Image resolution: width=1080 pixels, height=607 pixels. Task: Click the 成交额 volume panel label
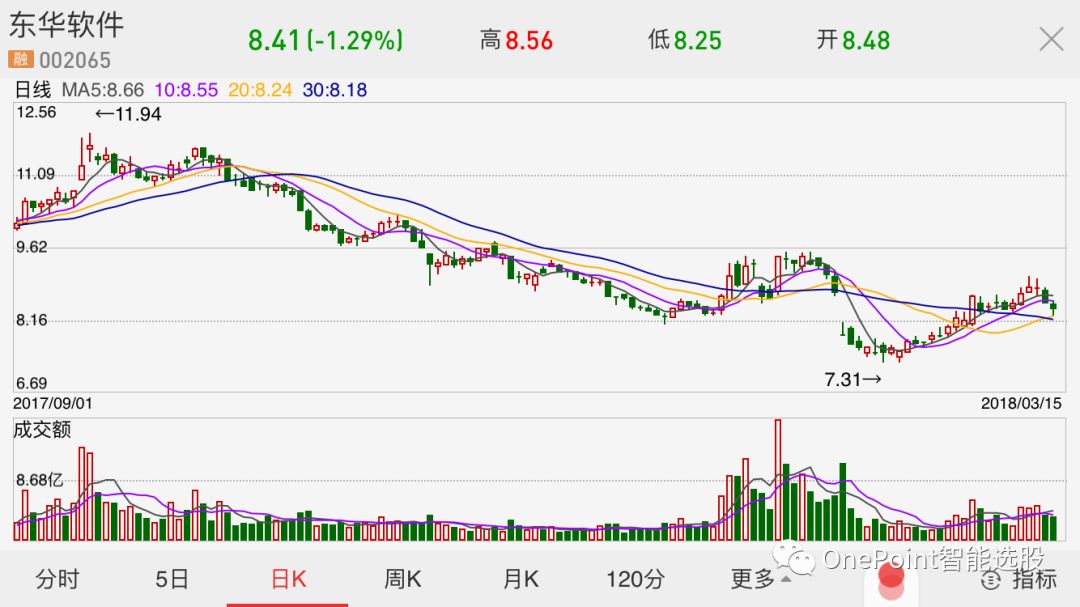click(42, 430)
